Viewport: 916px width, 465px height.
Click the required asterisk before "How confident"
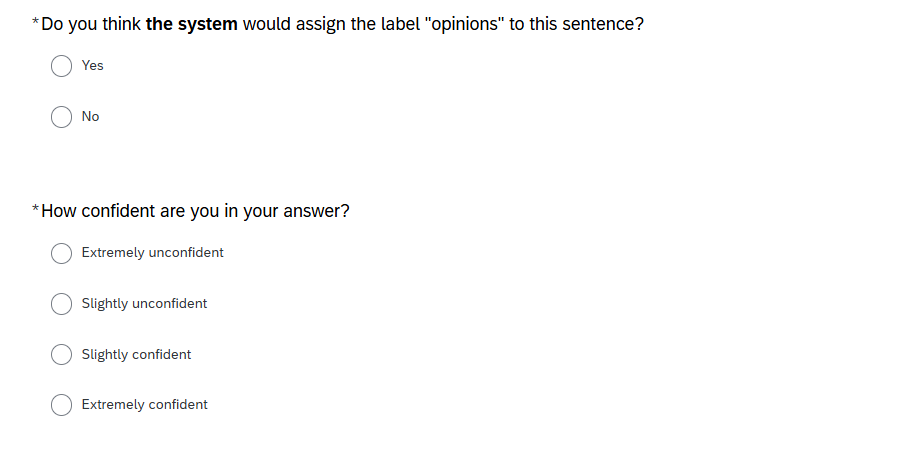(36, 209)
